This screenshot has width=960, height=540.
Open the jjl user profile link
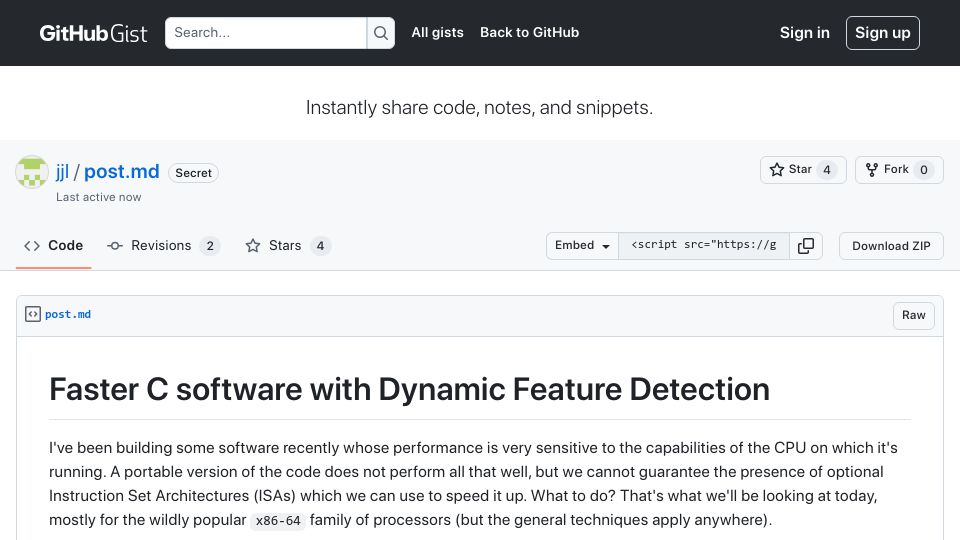pos(62,171)
